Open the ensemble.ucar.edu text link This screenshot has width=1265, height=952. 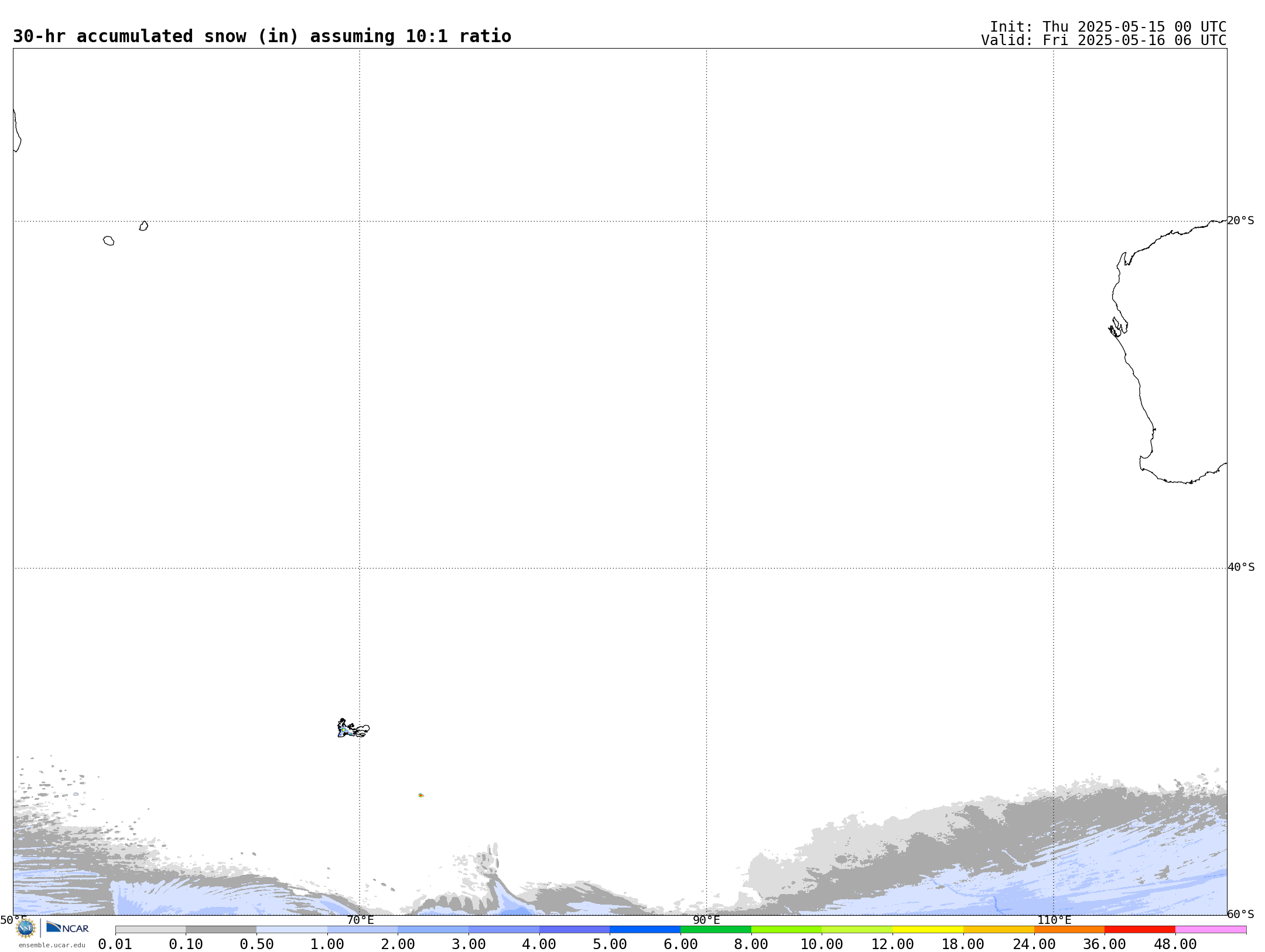pyautogui.click(x=52, y=945)
